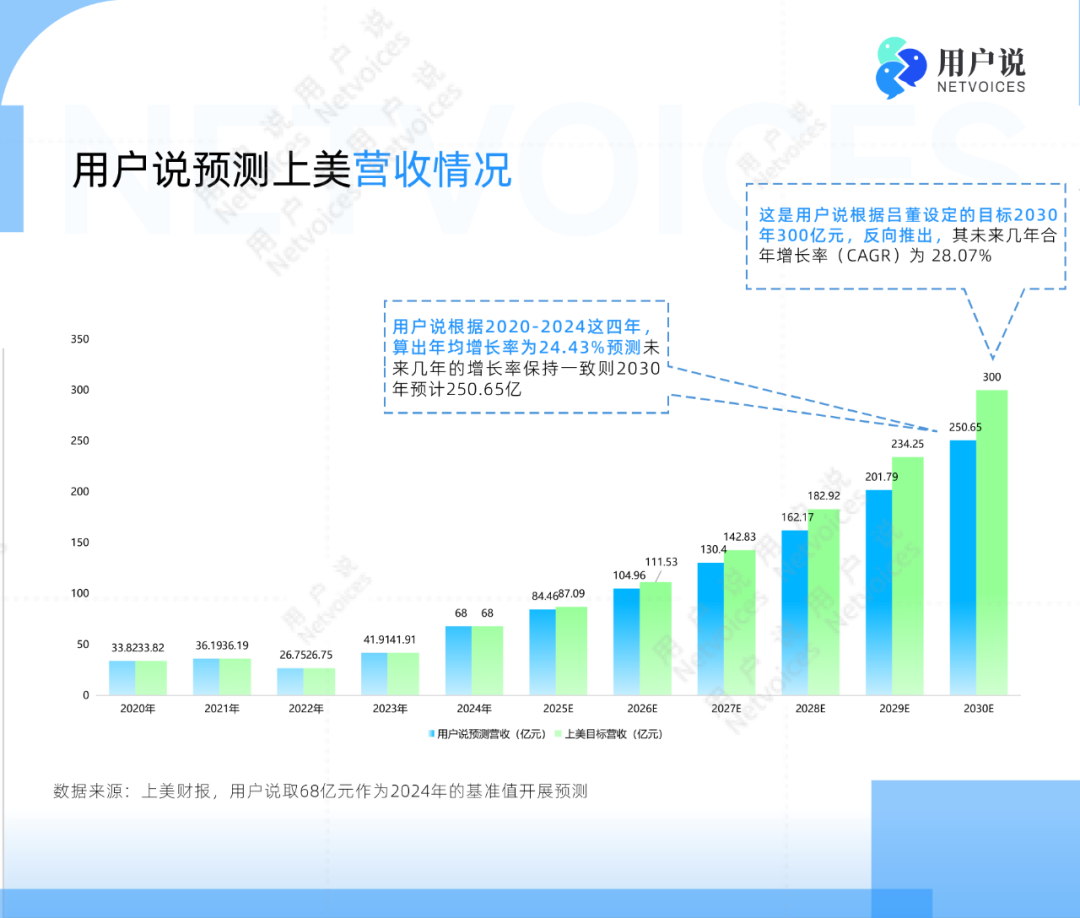Select the 0 y-axis tick label
This screenshot has height=918, width=1080.
tap(86, 696)
